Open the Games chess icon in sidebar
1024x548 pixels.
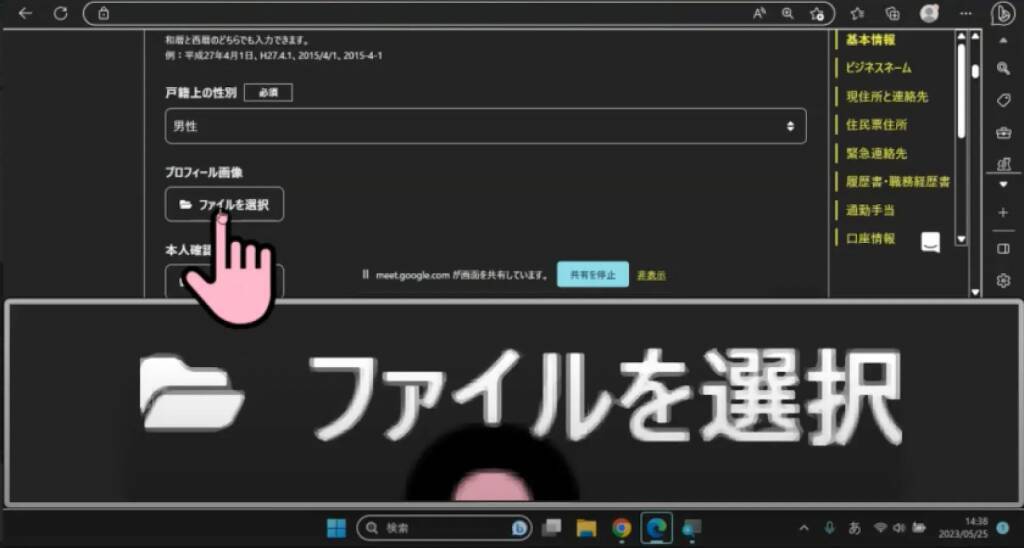[x=1004, y=164]
